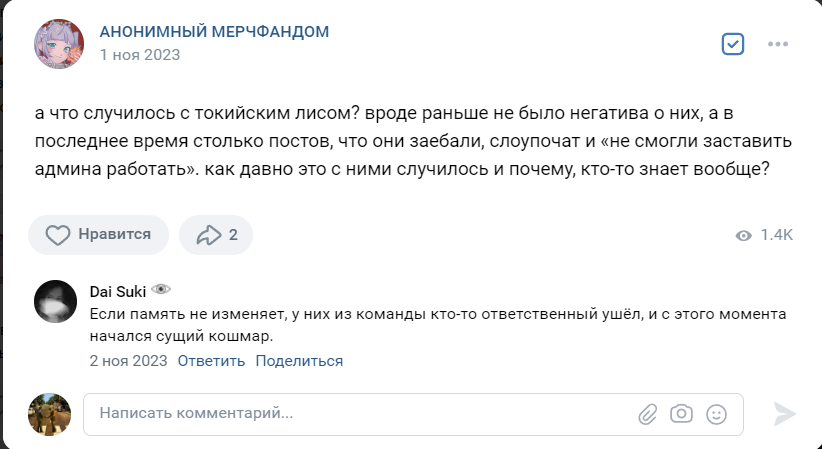Open АНОНИМНЫЙ МЕРЧФАНДОМ community avatar
Screen dimensions: 822x449
point(59,44)
